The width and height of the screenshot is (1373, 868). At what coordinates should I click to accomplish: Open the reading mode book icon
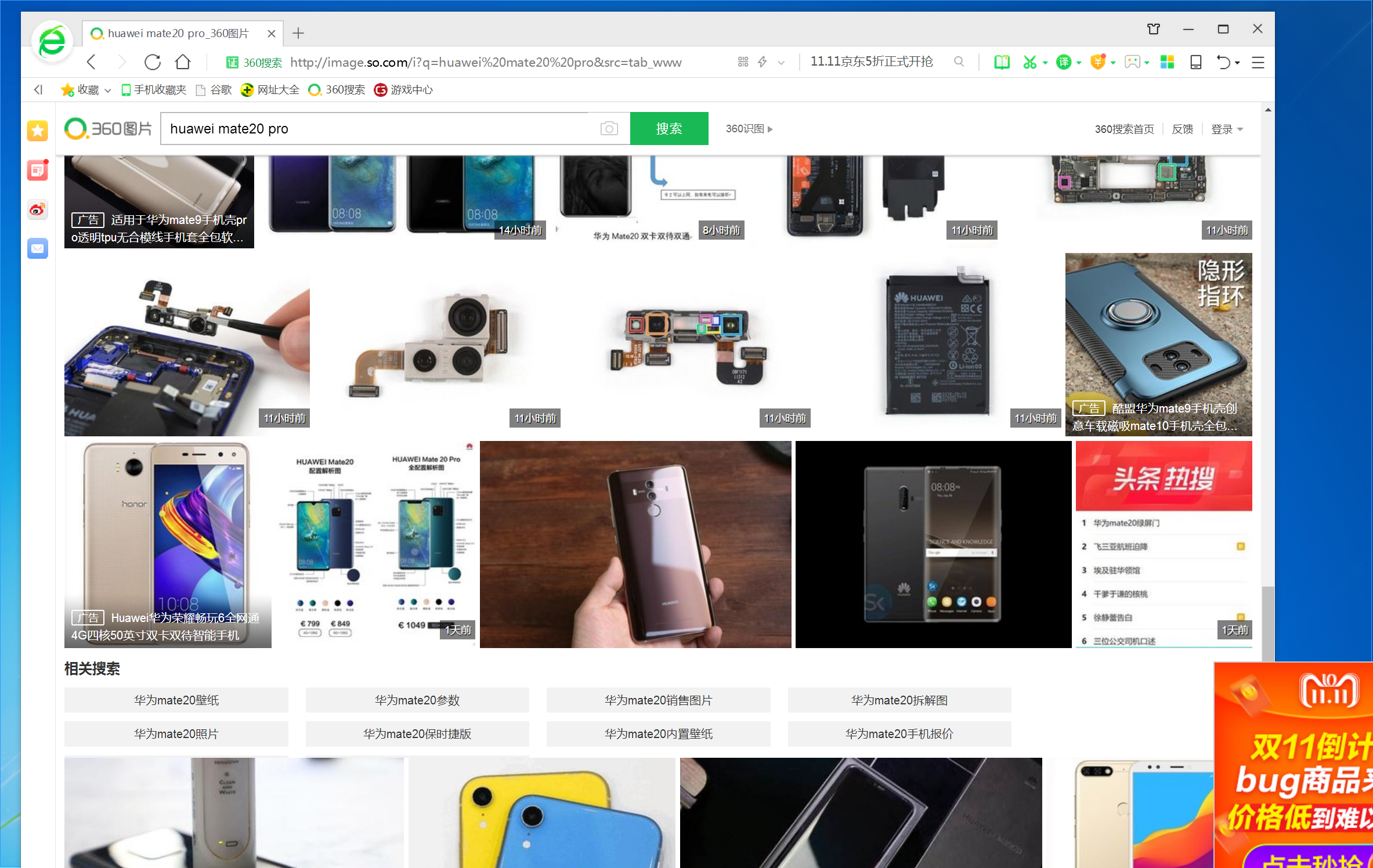1002,62
